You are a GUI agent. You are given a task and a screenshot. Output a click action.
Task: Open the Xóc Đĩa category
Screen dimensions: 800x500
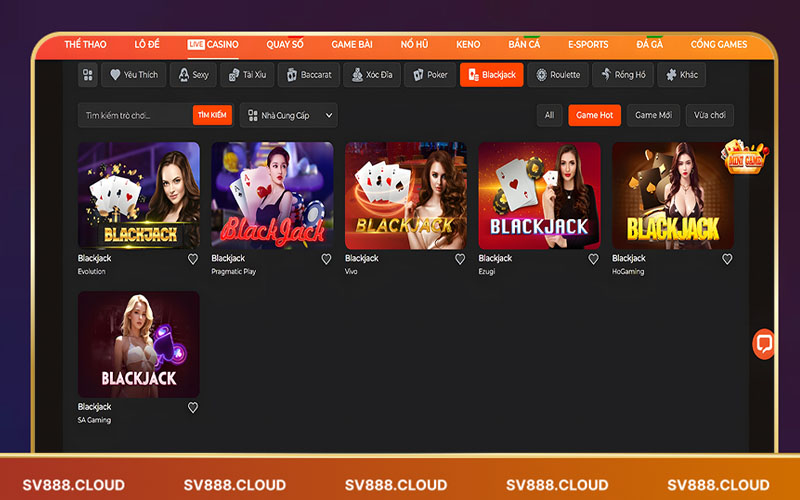coord(372,75)
